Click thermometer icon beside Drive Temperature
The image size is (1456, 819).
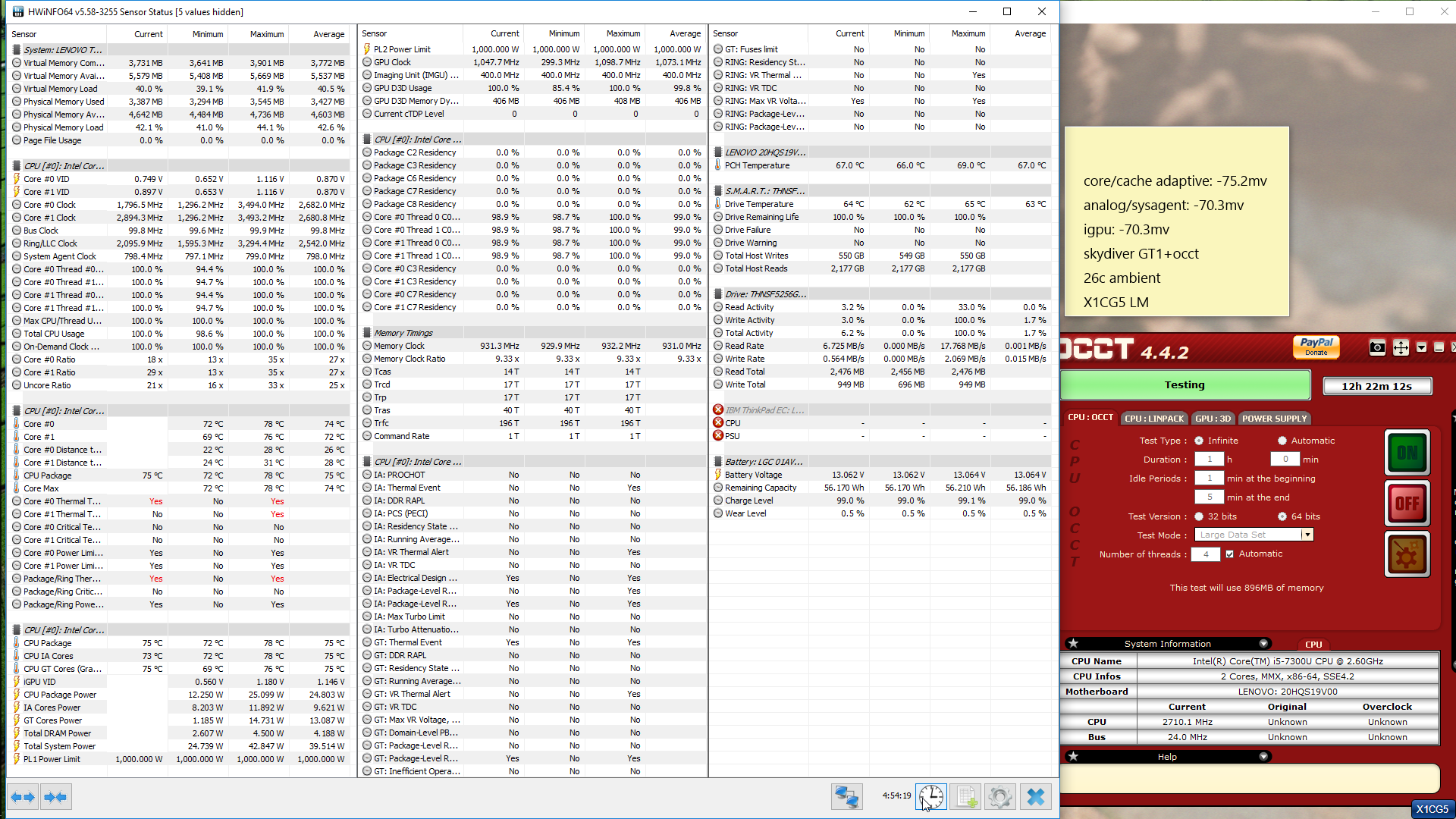(718, 204)
